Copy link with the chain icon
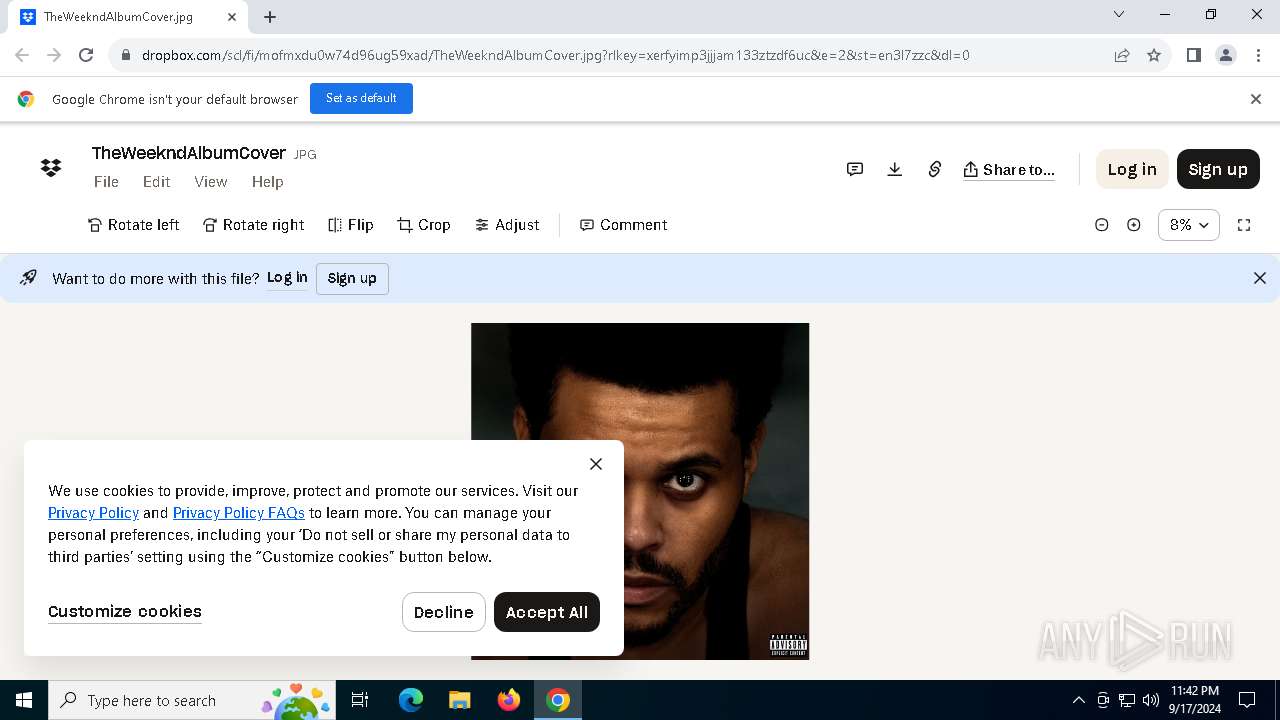Viewport: 1280px width, 720px height. (x=935, y=169)
